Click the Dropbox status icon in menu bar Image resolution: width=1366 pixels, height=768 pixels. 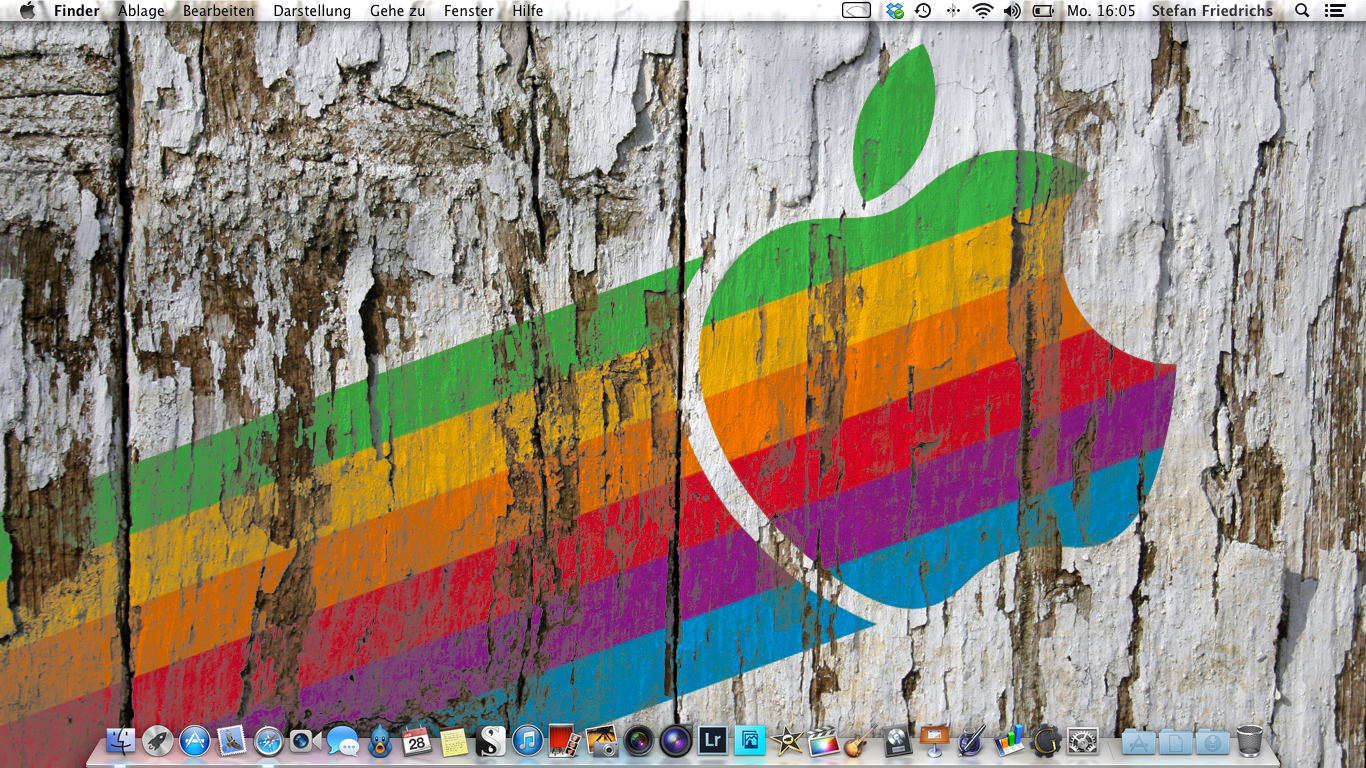894,10
